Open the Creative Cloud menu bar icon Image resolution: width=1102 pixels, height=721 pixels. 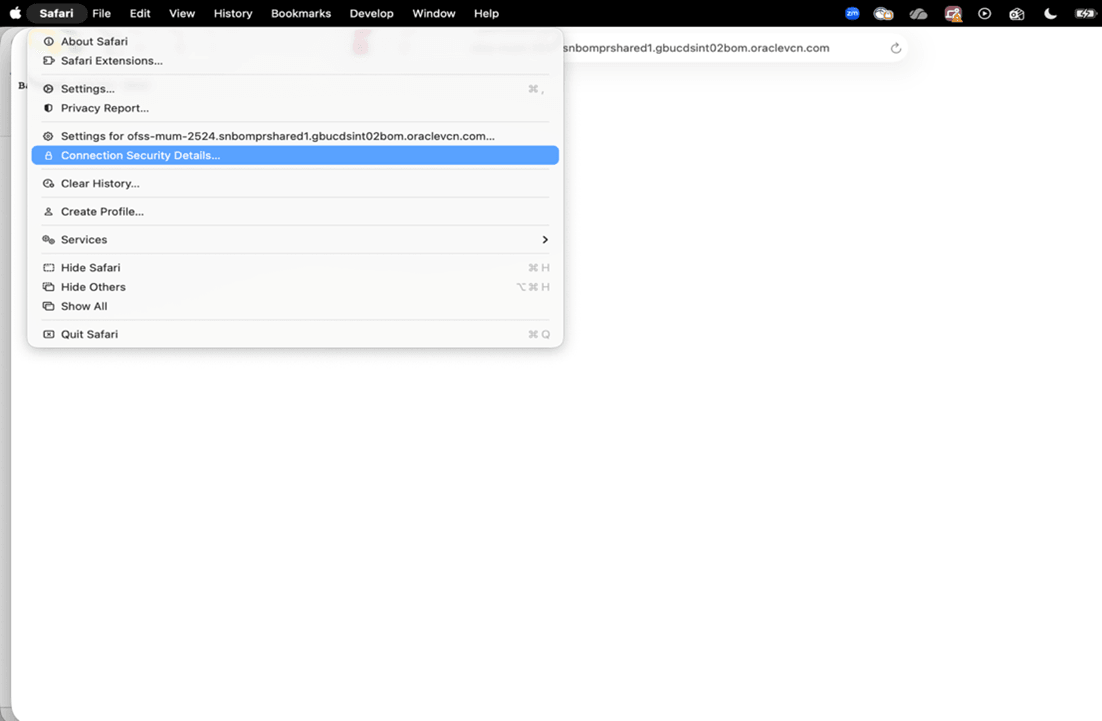[x=918, y=13]
